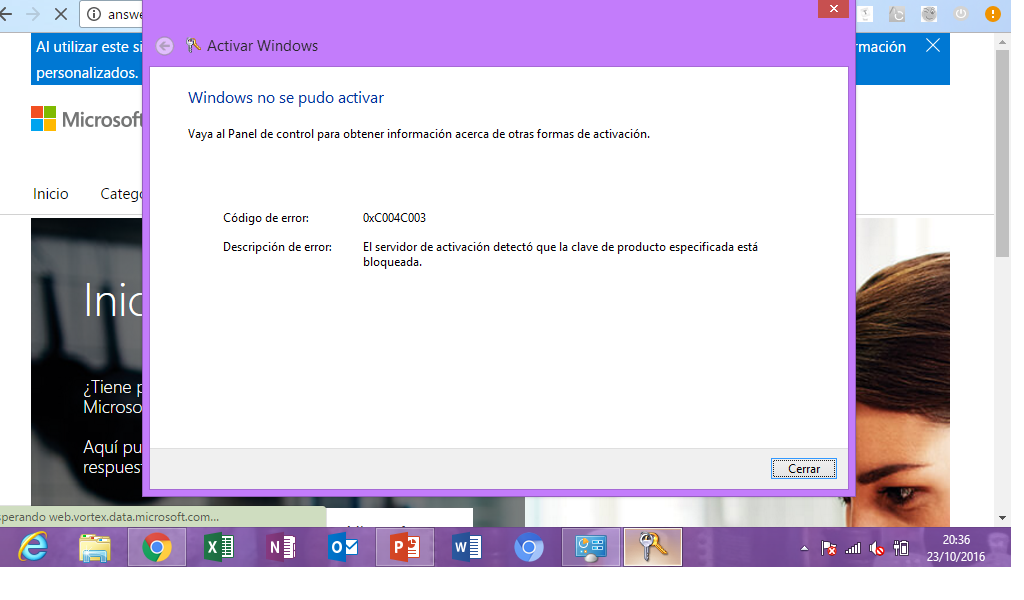Image resolution: width=1024 pixels, height=600 pixels.
Task: Open PowerPoint from the taskbar
Action: coord(405,547)
